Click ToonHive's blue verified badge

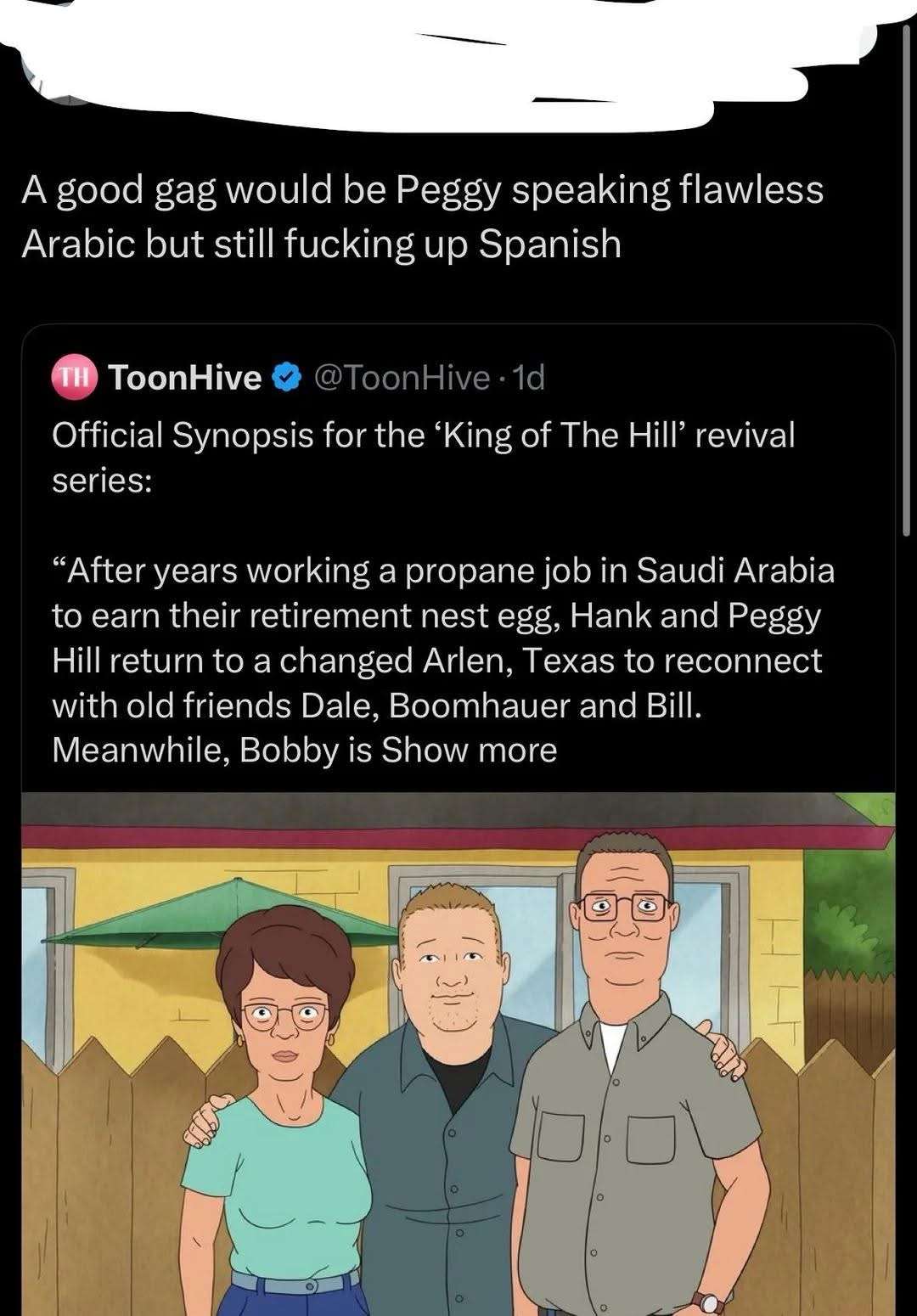[x=287, y=377]
